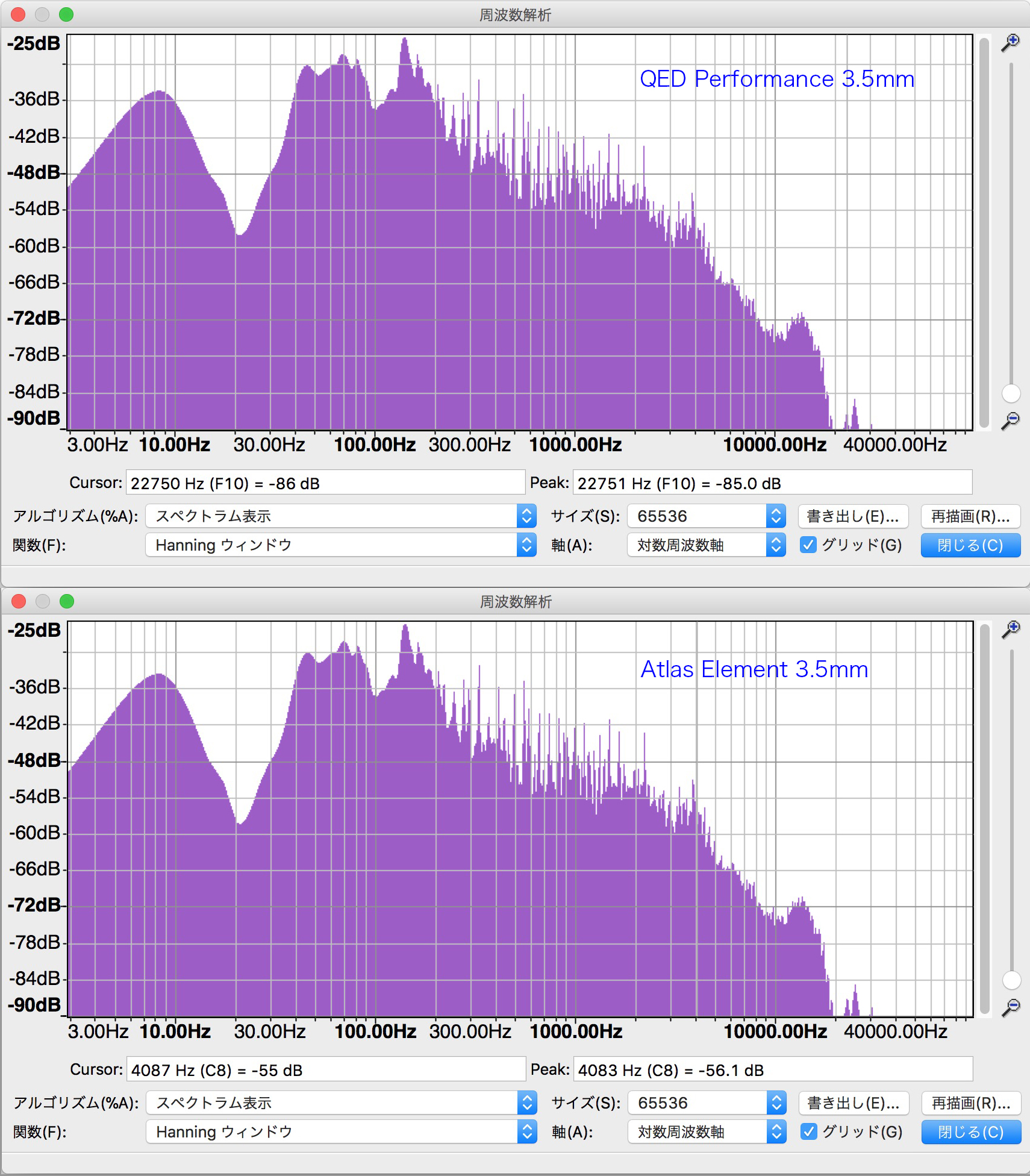The image size is (1030, 1176).
Task: Click Peak field showing 4083 Hz (C8)
Action: pyautogui.click(x=773, y=1070)
